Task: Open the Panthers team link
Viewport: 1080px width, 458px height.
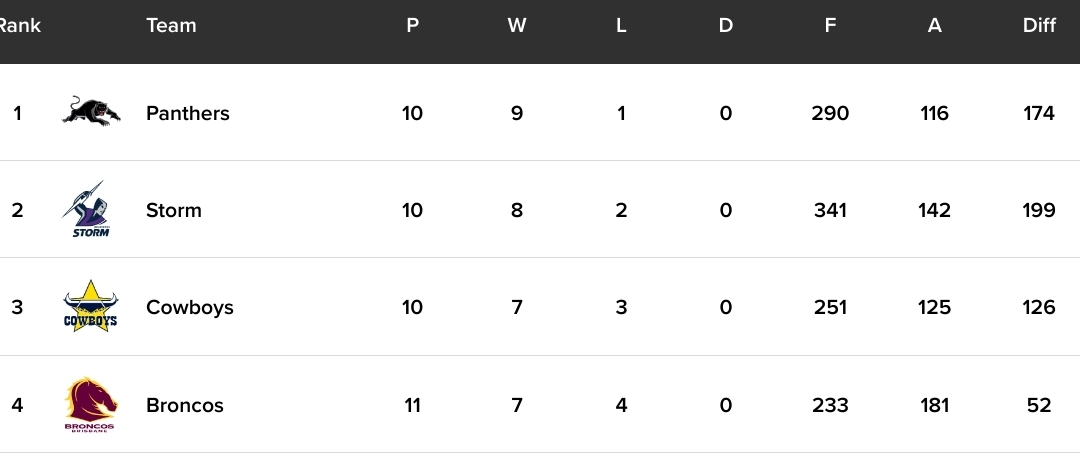Action: (187, 113)
